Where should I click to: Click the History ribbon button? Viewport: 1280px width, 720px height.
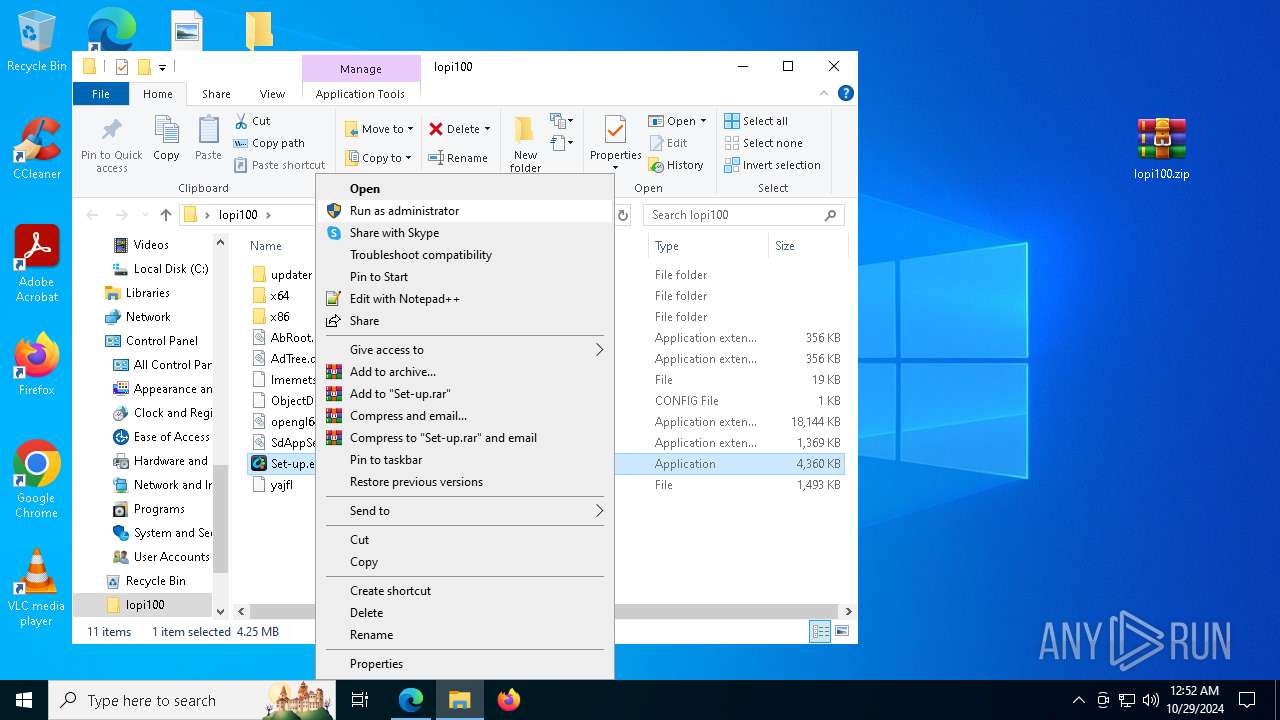pos(676,165)
